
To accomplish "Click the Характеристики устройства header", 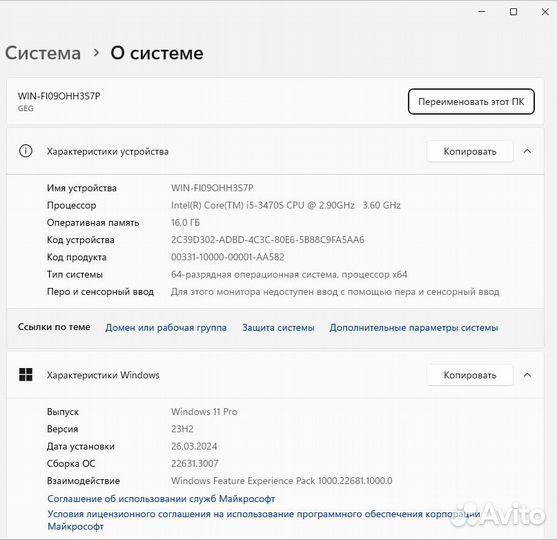I will (x=108, y=152).
